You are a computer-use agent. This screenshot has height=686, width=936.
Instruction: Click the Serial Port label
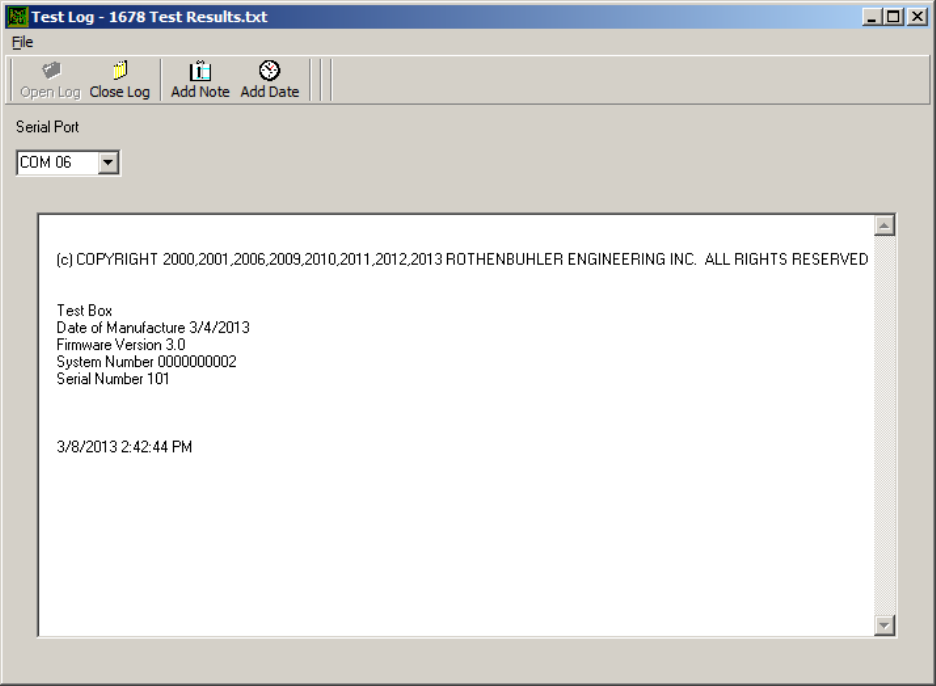[47, 127]
